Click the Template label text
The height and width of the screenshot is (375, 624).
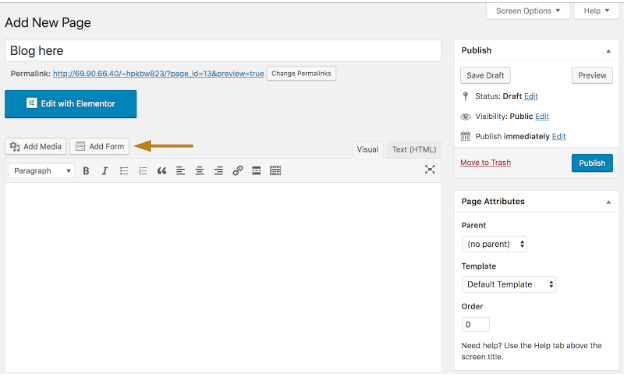(x=479, y=266)
